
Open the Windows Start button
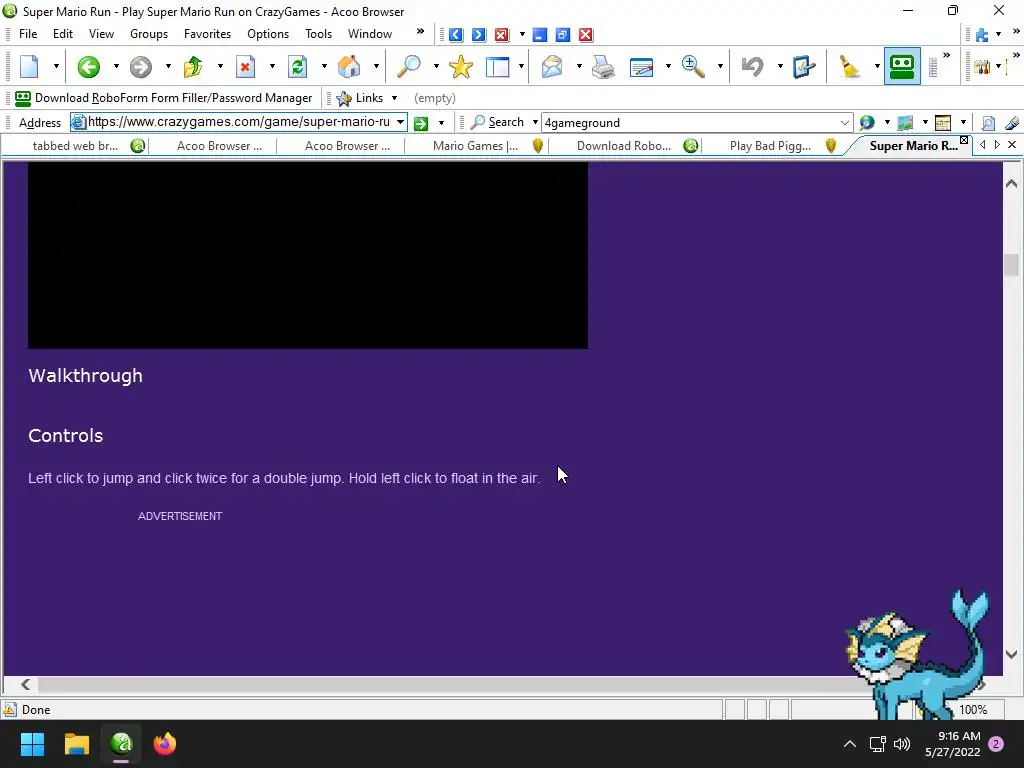32,744
